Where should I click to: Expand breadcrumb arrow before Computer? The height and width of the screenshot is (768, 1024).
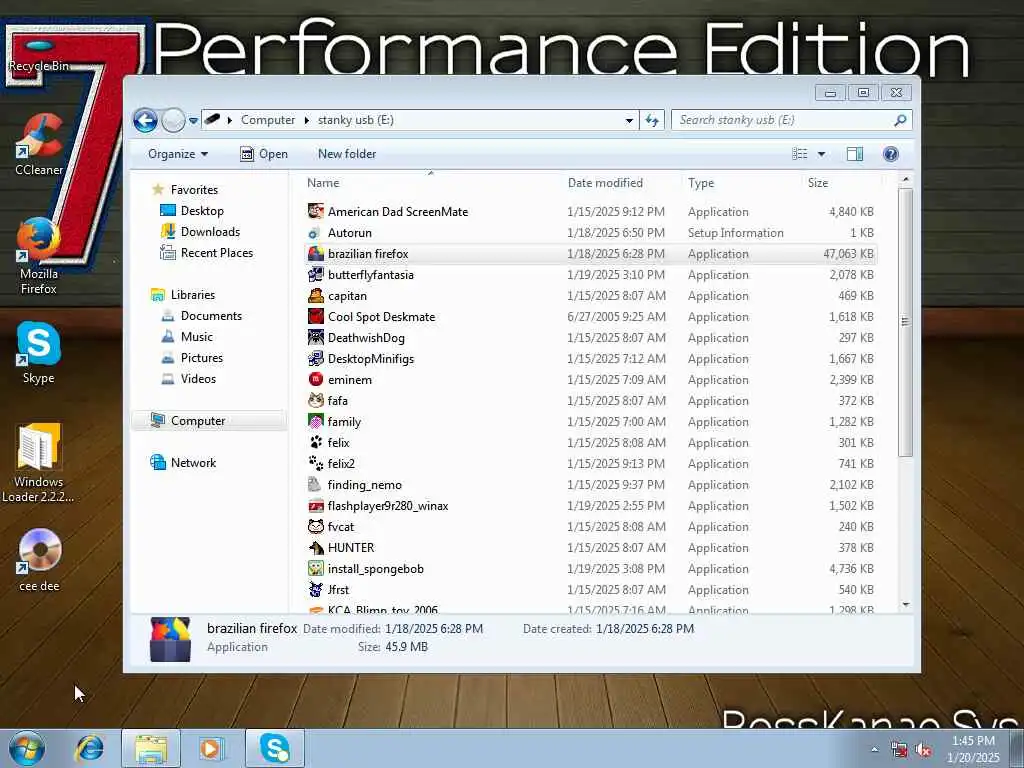coord(230,120)
